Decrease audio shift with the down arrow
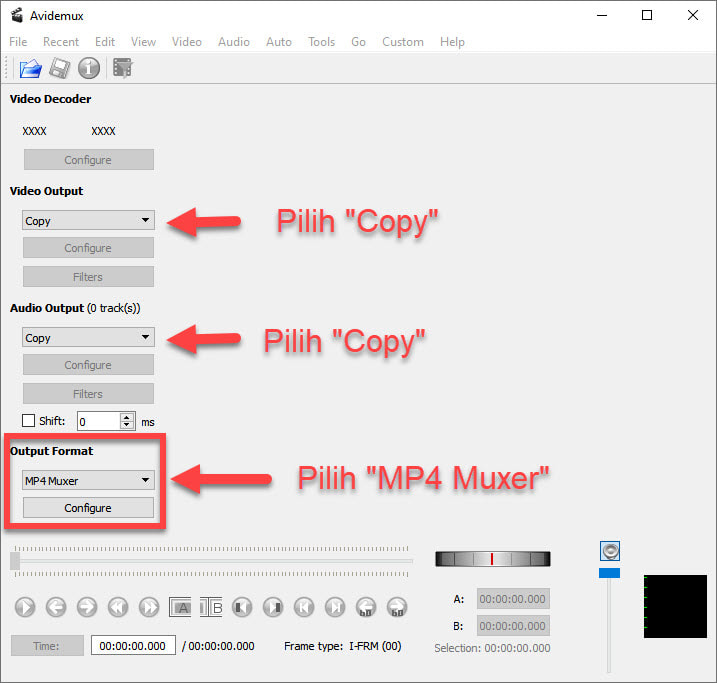This screenshot has height=683, width=717. pyautogui.click(x=127, y=425)
